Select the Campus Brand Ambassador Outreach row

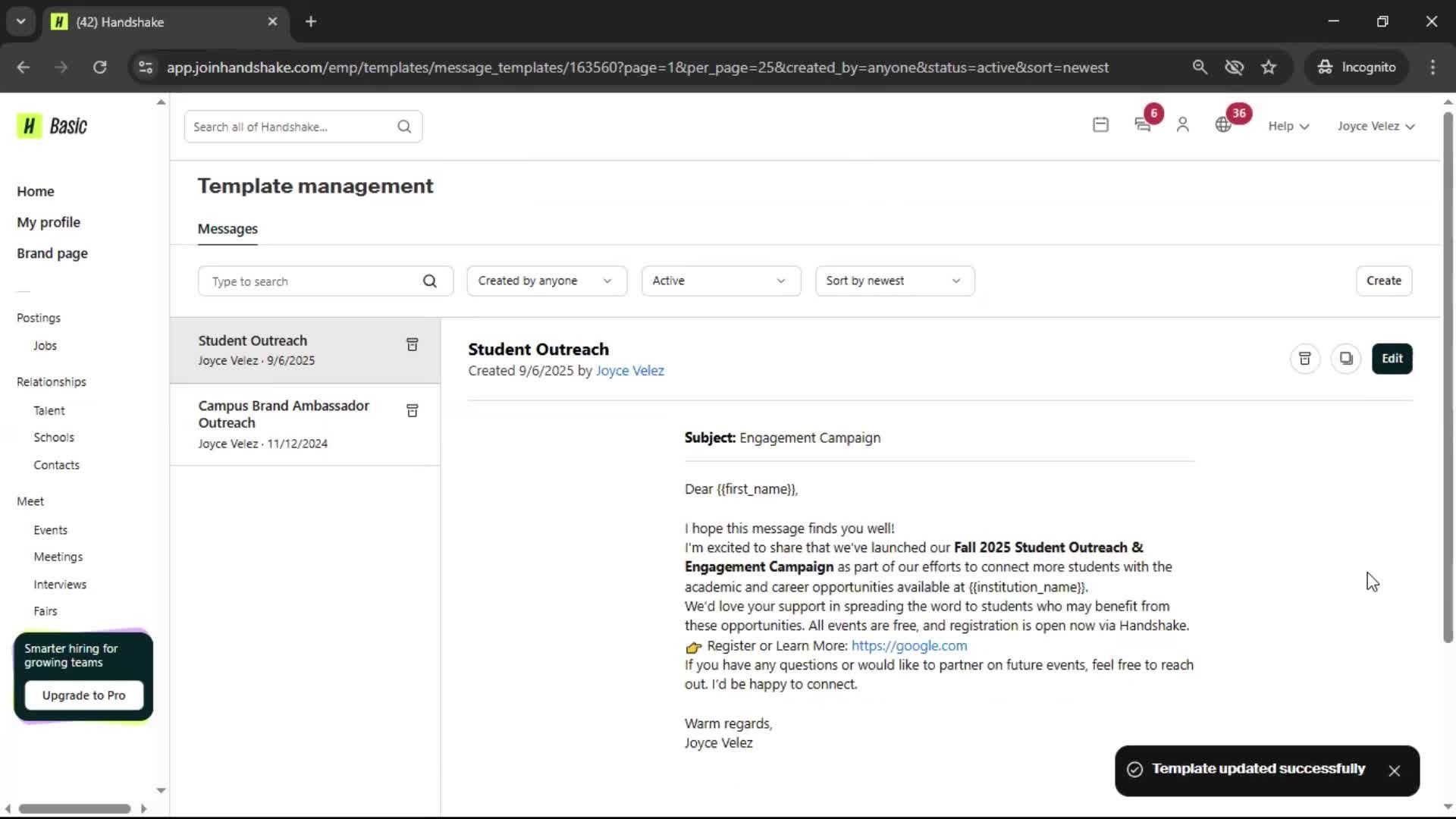[x=305, y=425]
